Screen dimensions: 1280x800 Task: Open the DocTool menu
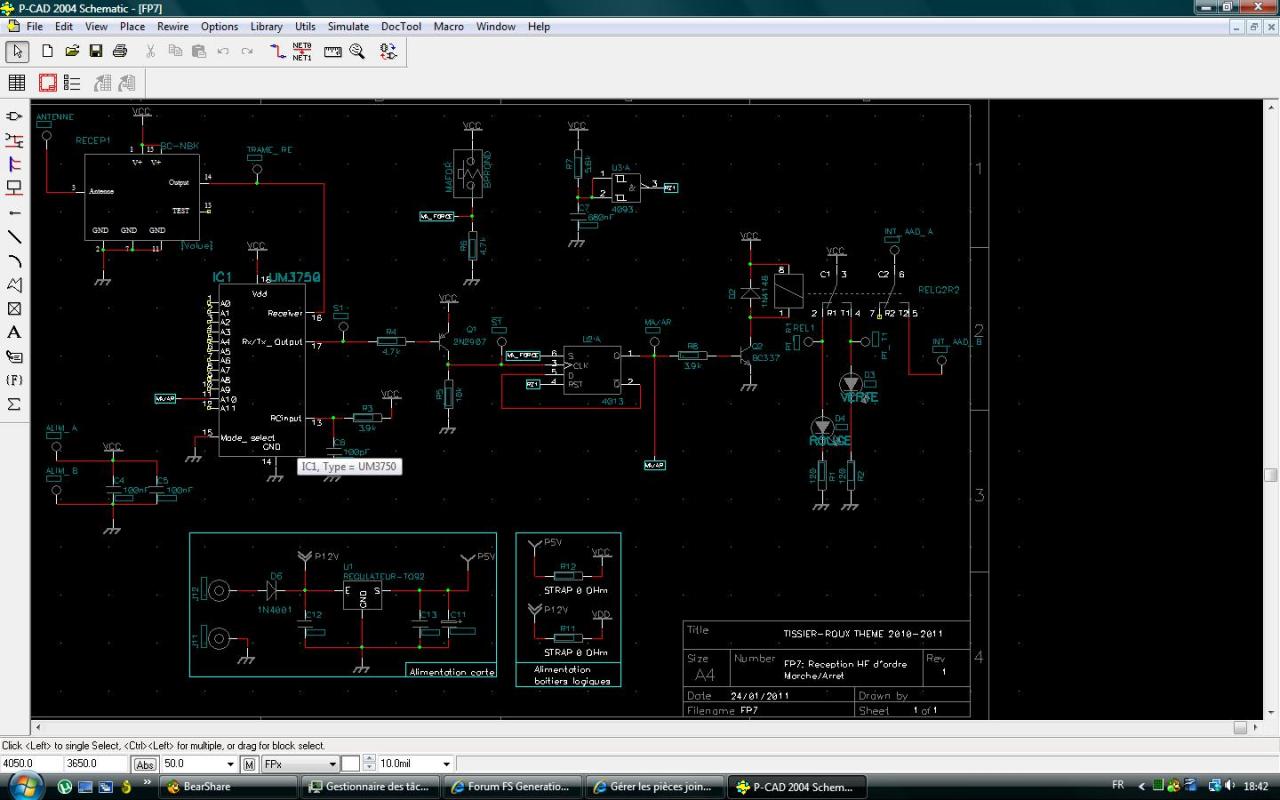401,27
